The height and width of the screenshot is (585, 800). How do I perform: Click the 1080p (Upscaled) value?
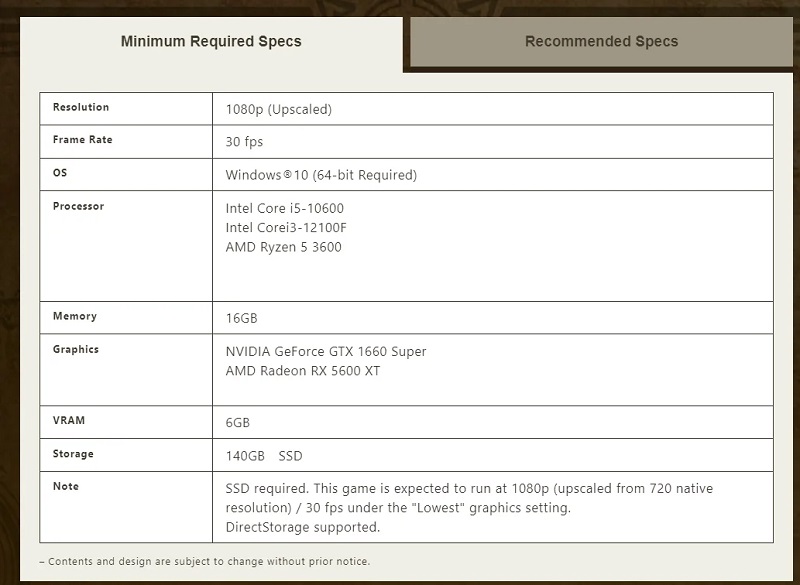pyautogui.click(x=278, y=109)
